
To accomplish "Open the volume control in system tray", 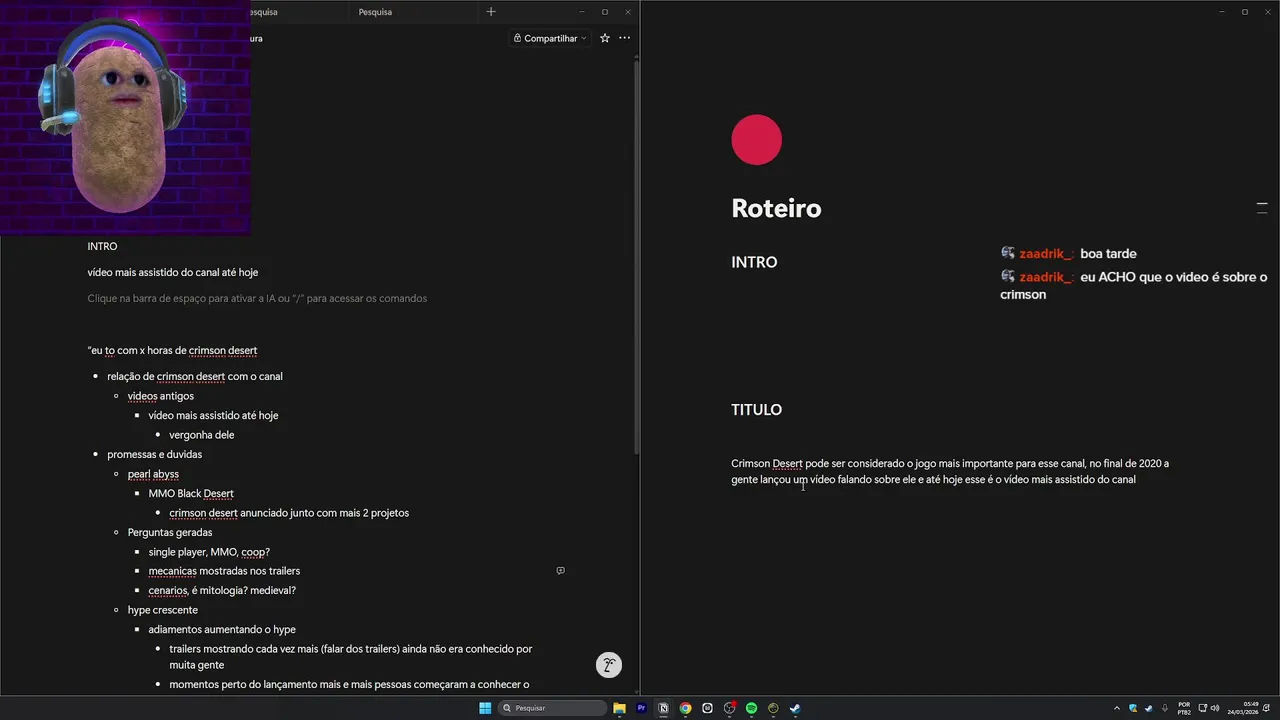I will [1215, 708].
